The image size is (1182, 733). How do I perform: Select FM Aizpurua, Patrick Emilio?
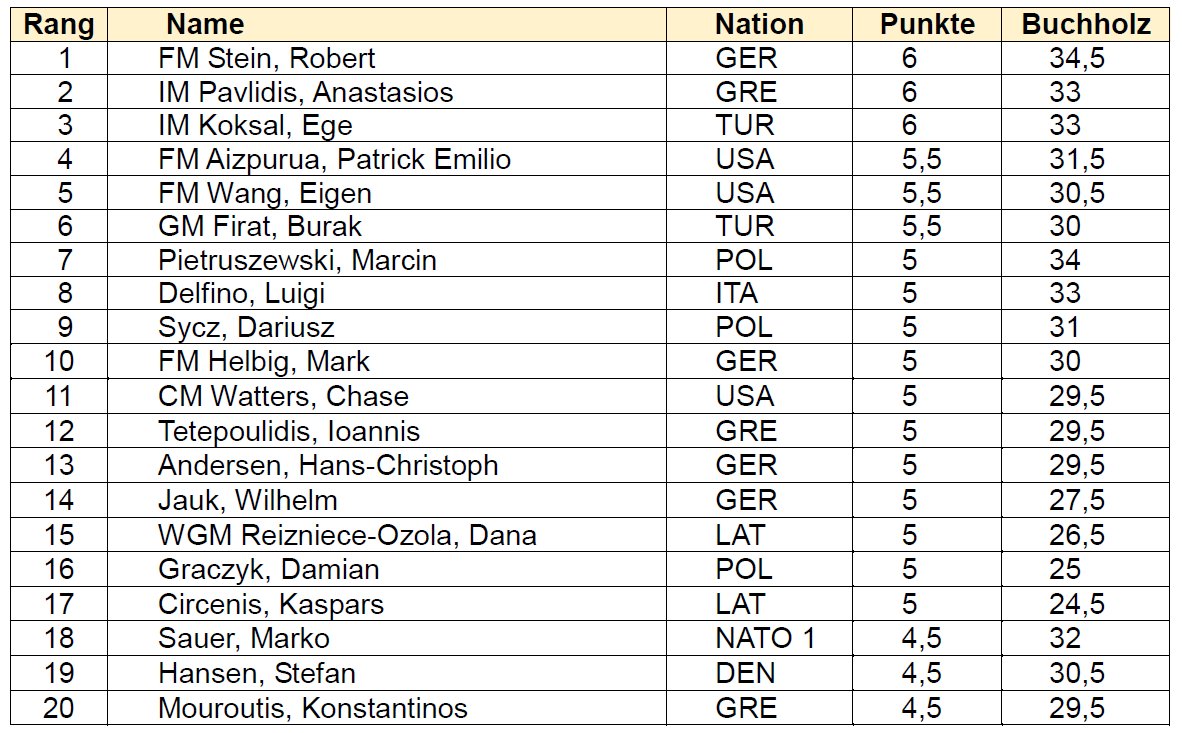click(334, 160)
